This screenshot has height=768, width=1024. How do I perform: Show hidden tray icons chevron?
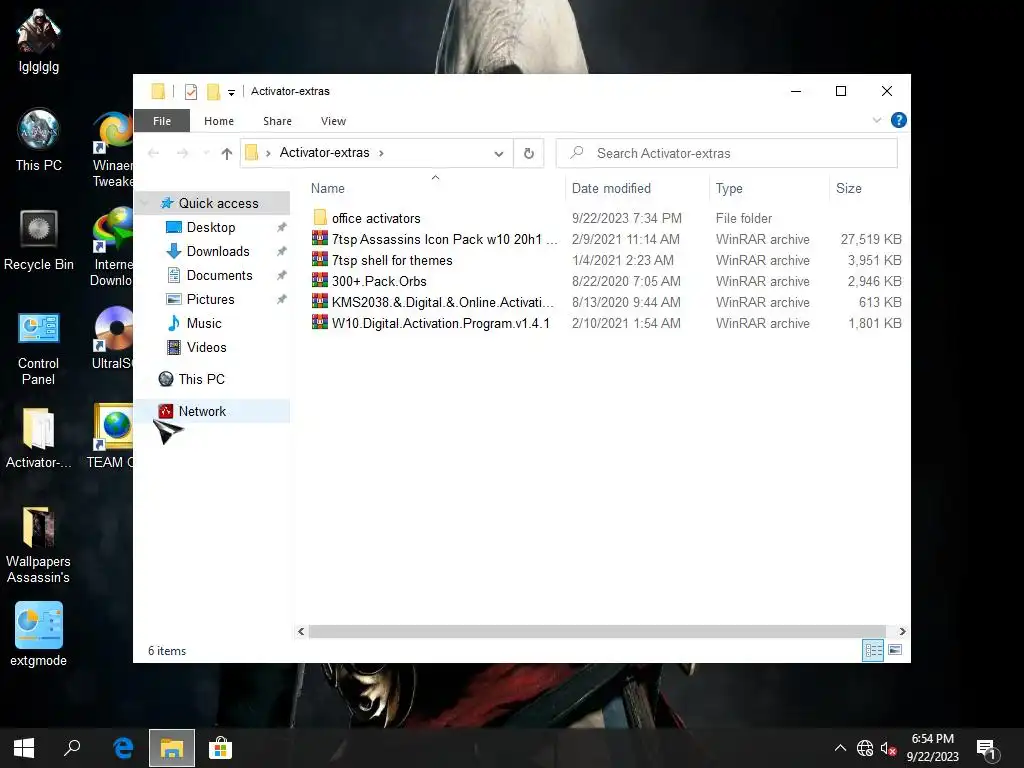tap(840, 748)
